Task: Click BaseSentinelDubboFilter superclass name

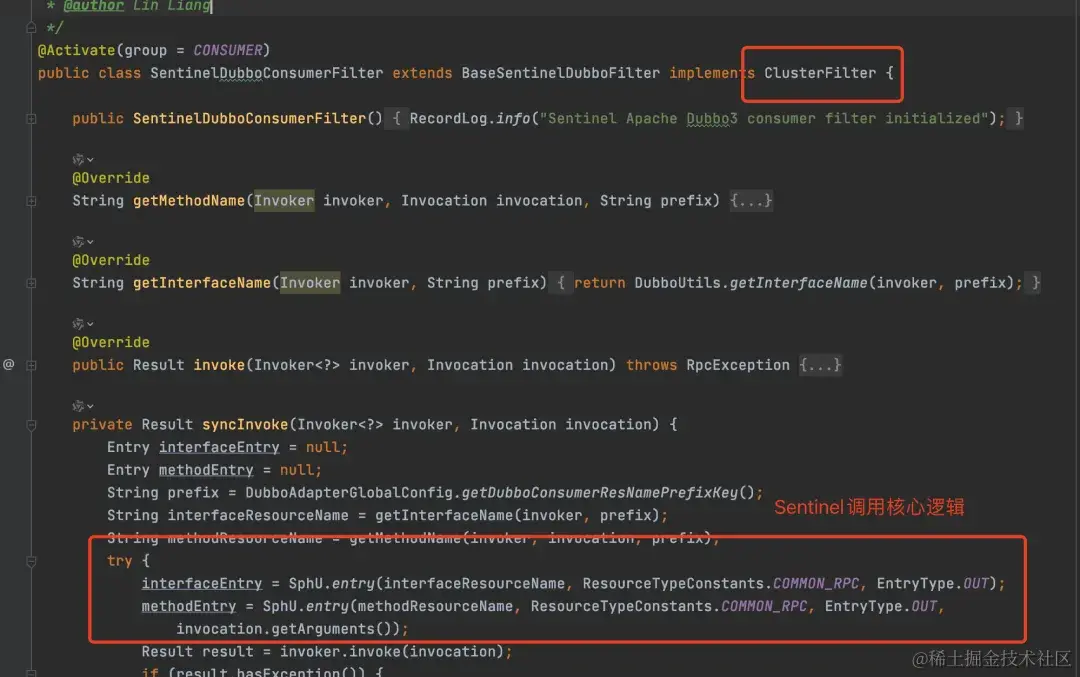Action: point(560,73)
